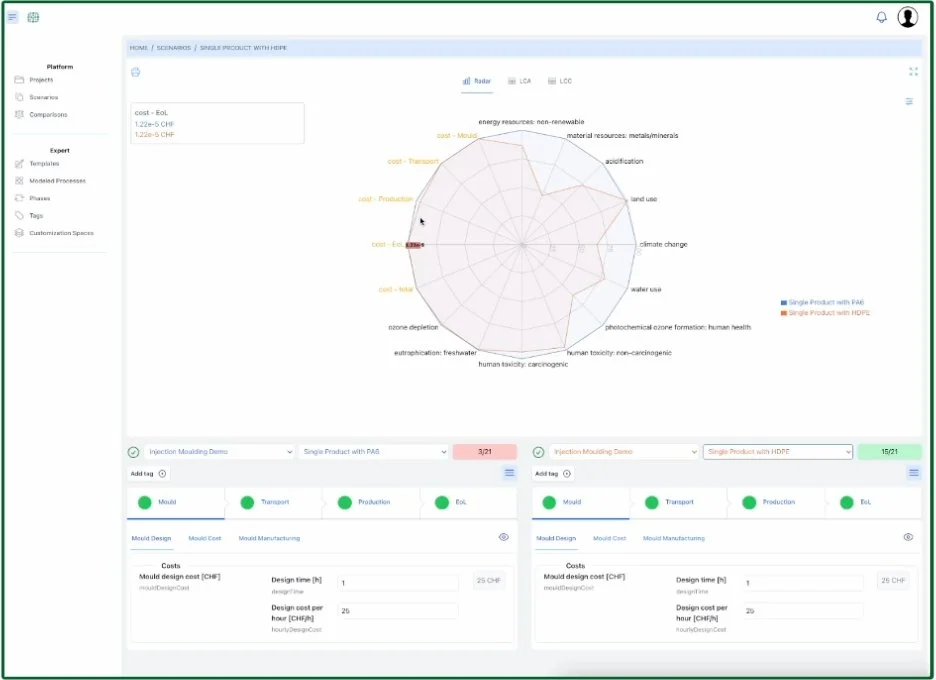Select the Mould phase in the left panel
This screenshot has width=936, height=680.
tap(176, 503)
